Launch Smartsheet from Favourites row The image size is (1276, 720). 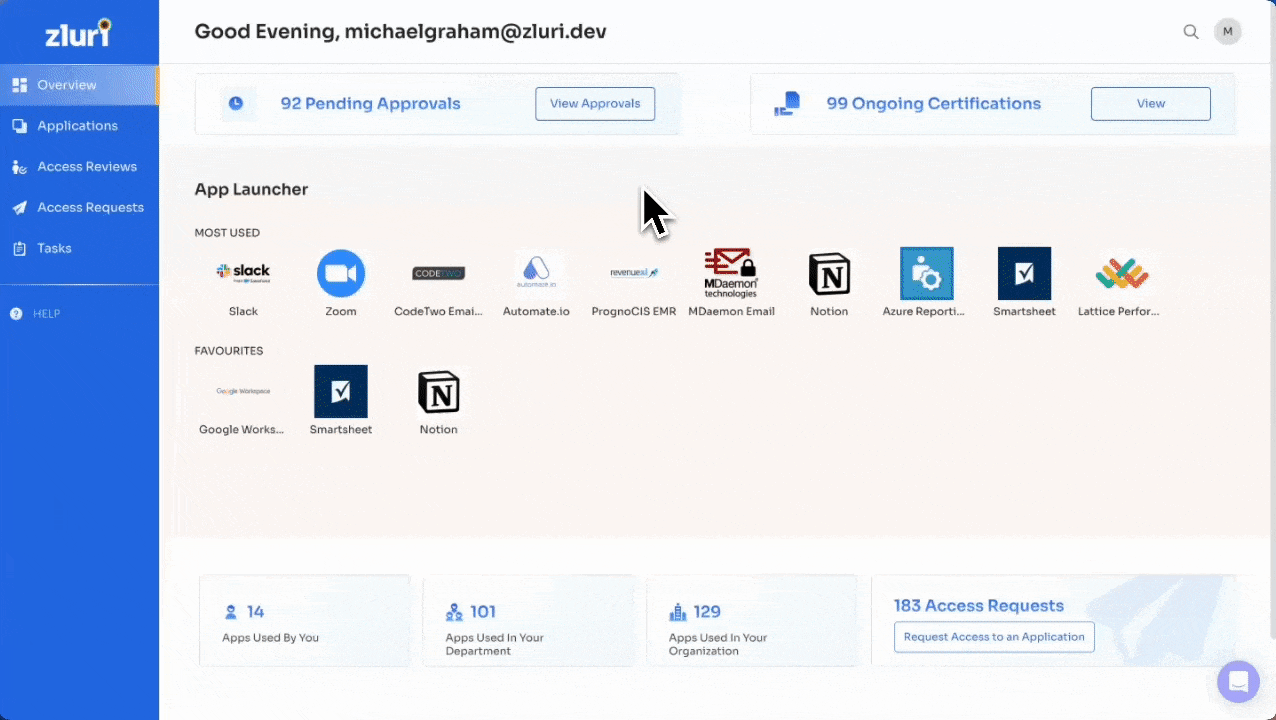point(341,391)
